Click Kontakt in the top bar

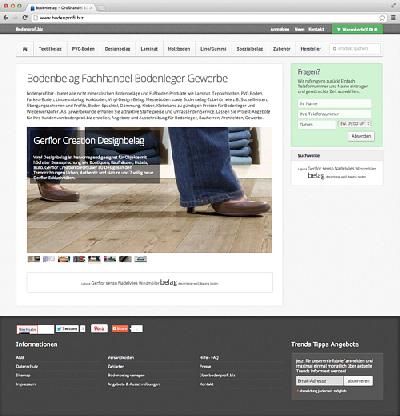tap(316, 29)
